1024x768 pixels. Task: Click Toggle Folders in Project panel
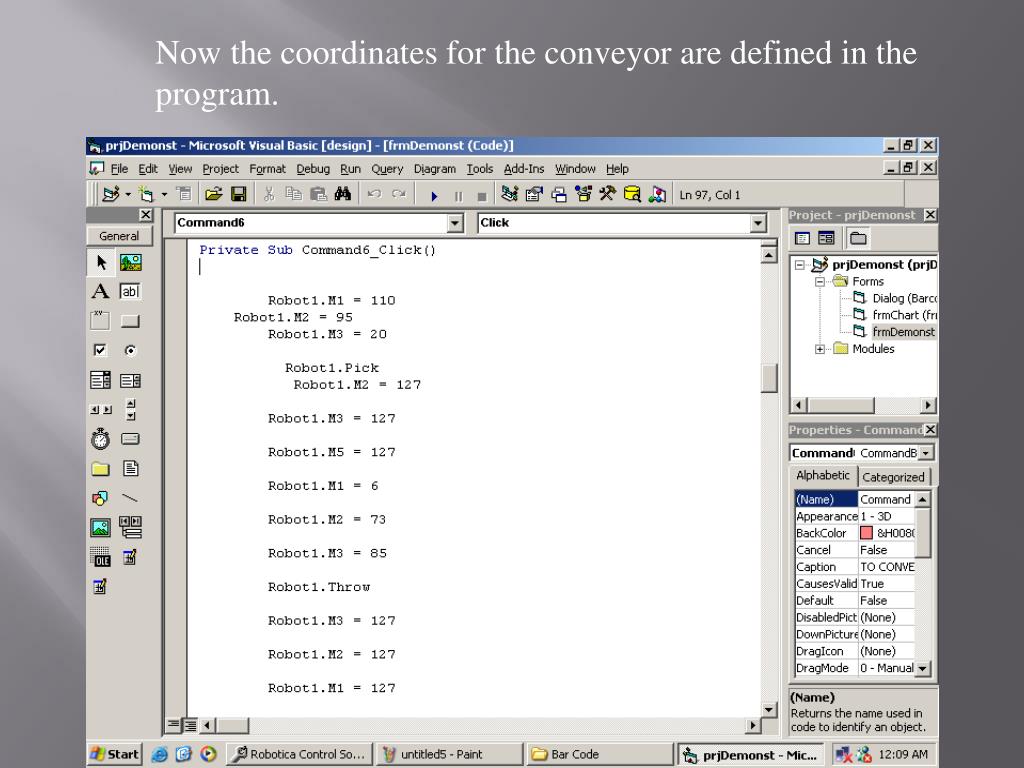(858, 238)
